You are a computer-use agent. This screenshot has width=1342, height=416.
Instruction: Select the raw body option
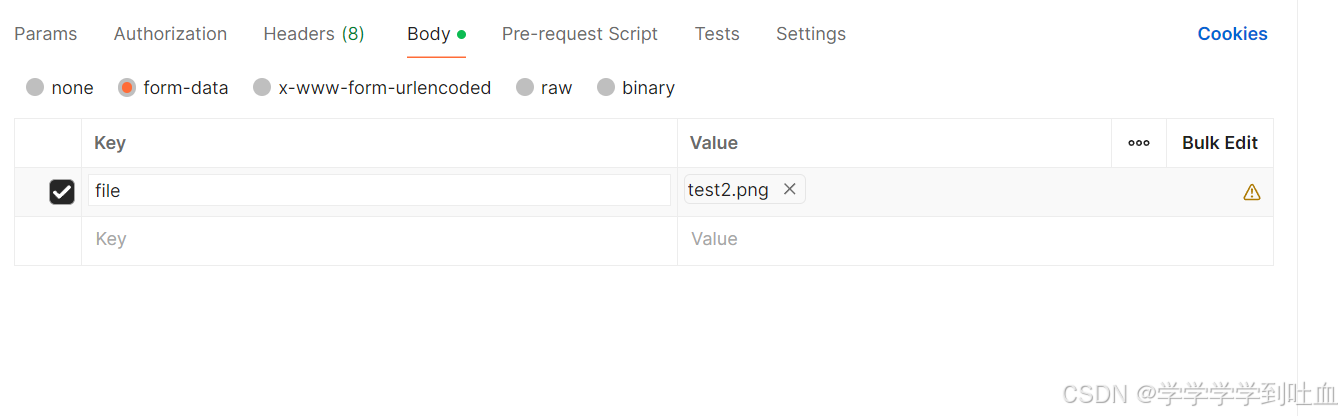tap(525, 88)
